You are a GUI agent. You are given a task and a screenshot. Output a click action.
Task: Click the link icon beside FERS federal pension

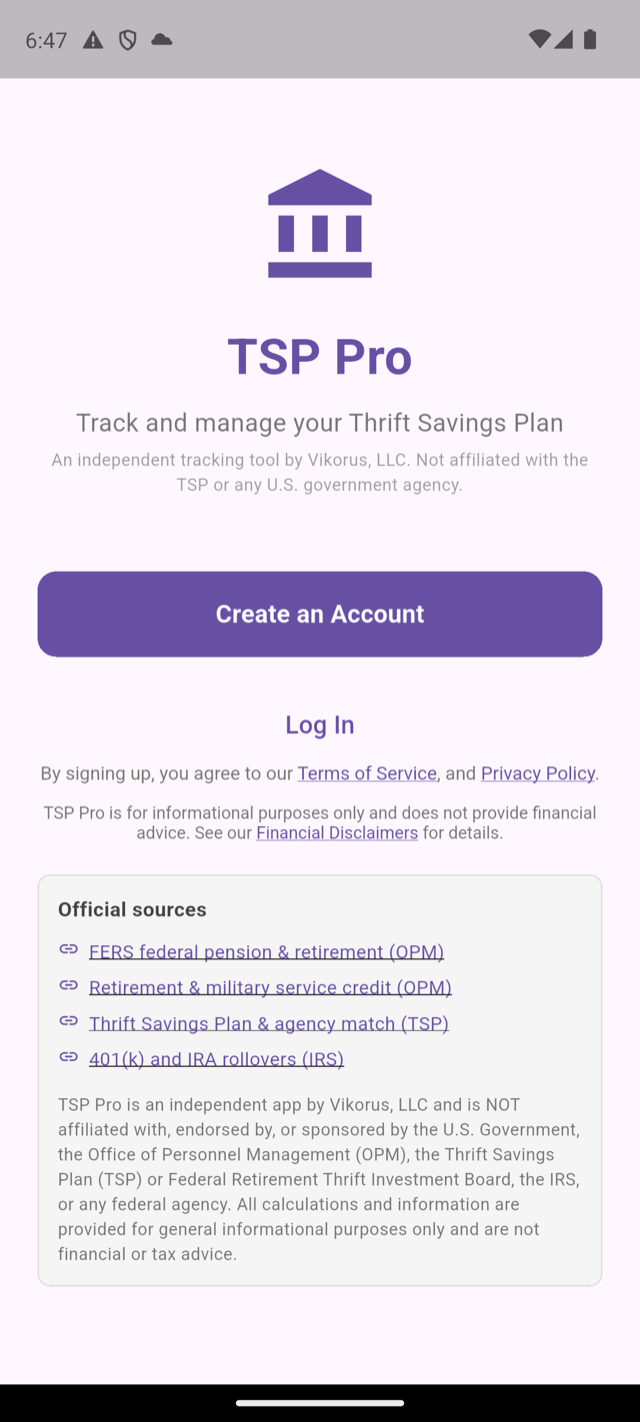coord(68,949)
